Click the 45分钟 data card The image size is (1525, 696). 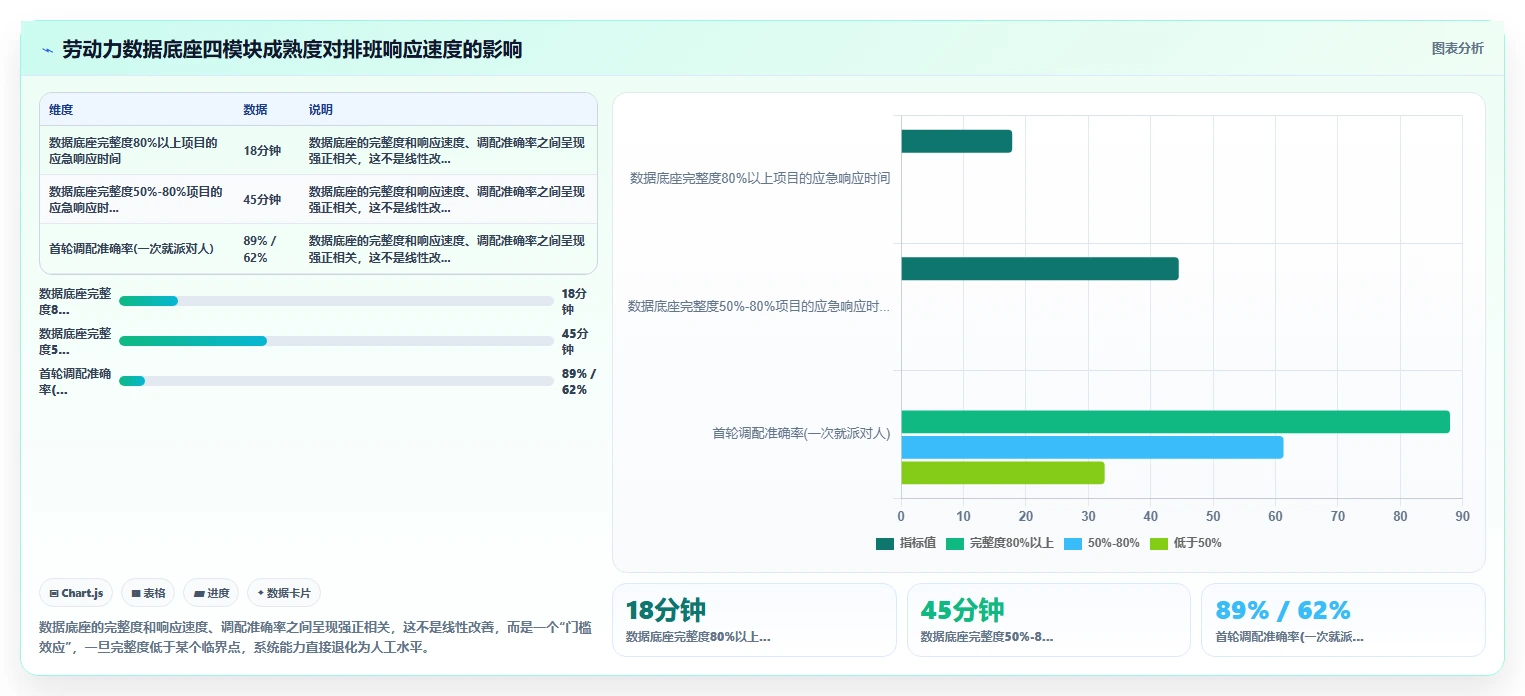coord(1048,620)
